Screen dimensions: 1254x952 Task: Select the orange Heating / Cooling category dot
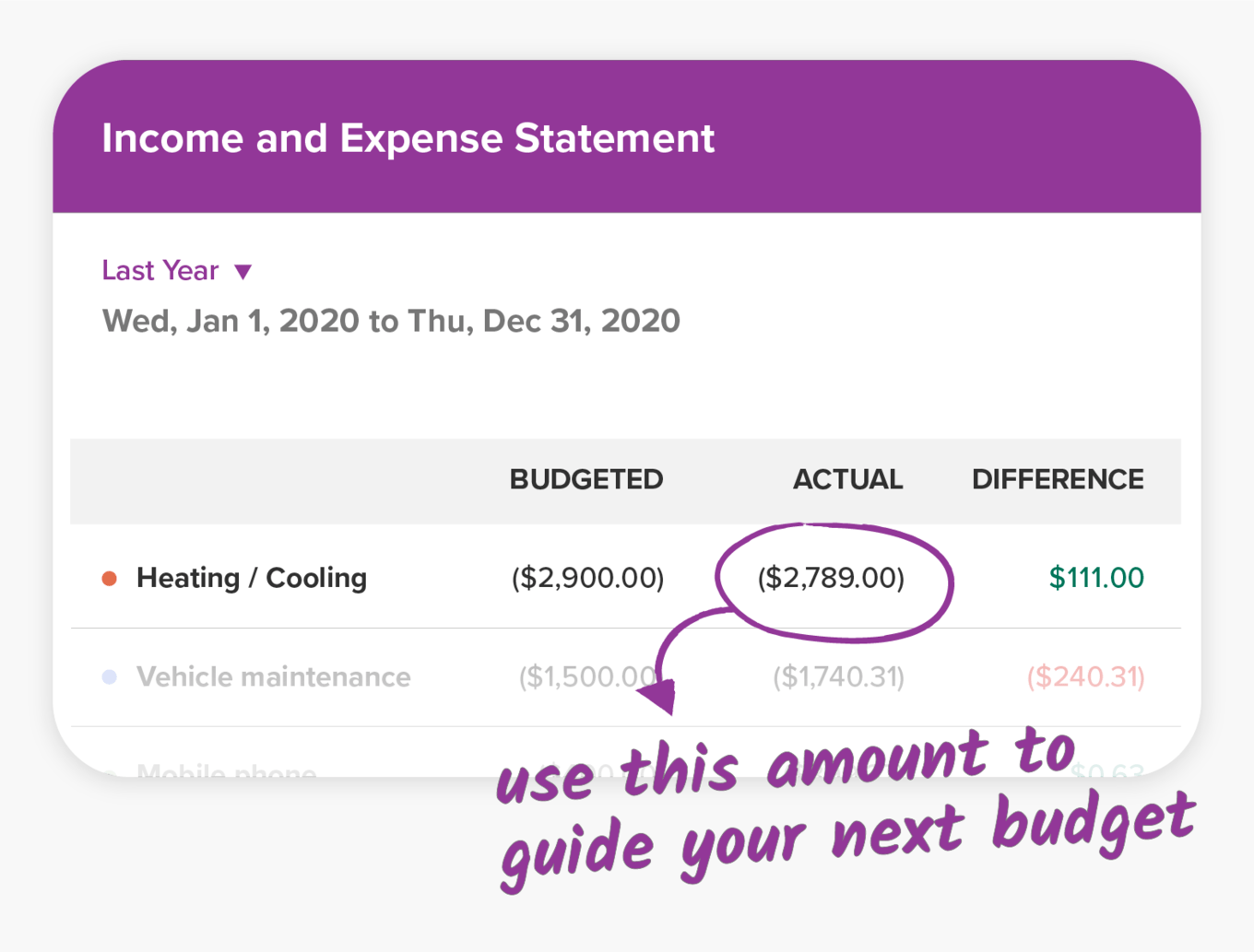[x=111, y=578]
